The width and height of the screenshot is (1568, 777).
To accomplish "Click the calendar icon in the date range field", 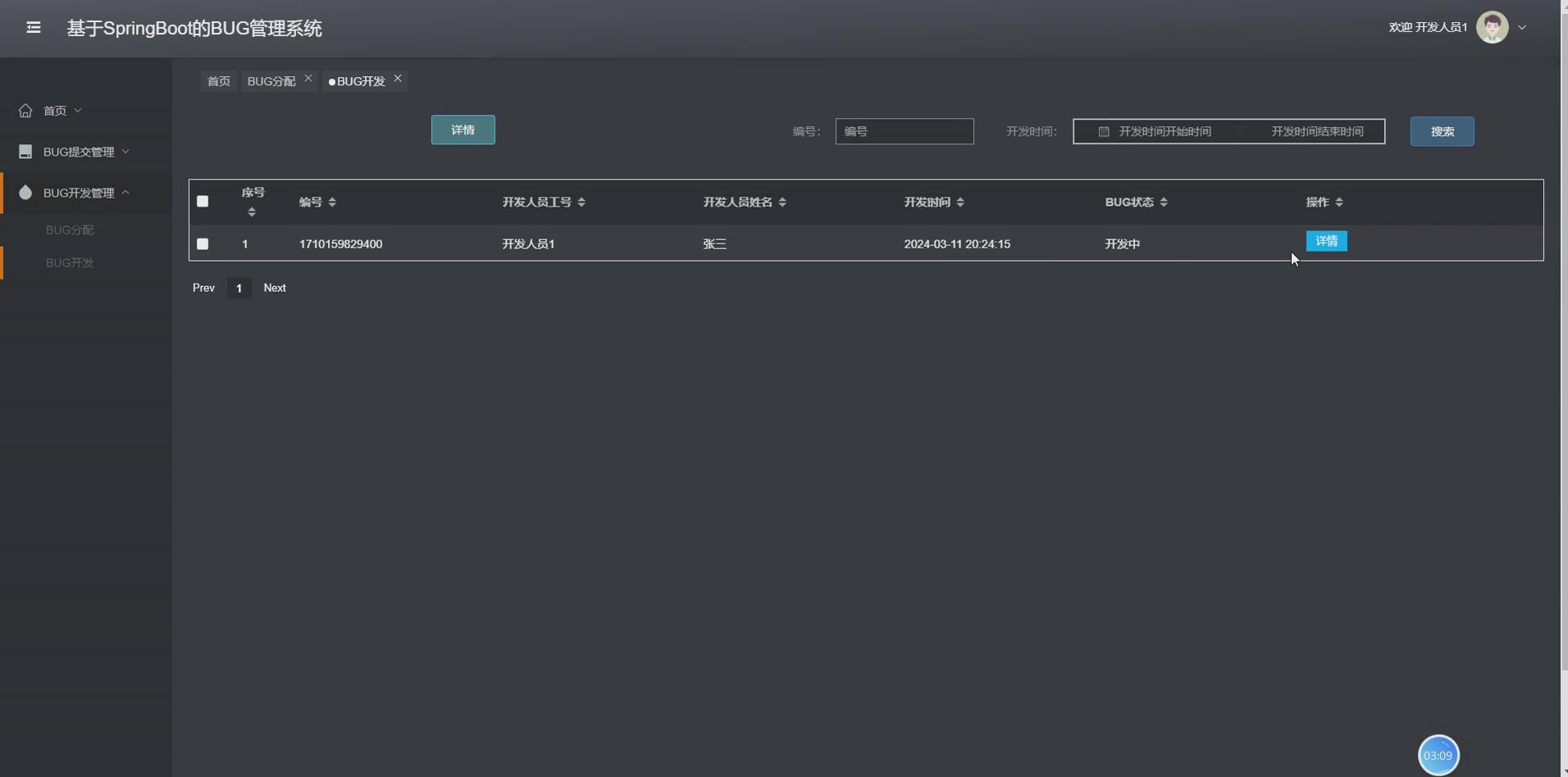I will point(1104,131).
